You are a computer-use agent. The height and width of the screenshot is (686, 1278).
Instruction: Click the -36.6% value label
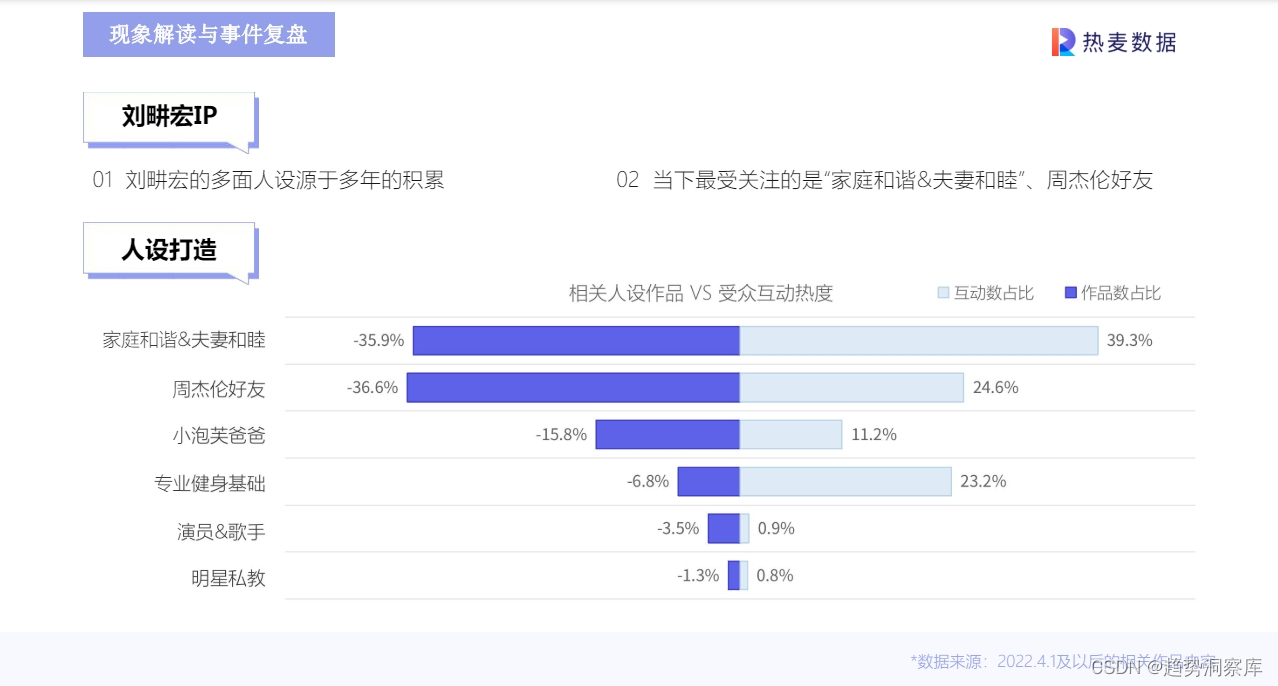coord(373,388)
